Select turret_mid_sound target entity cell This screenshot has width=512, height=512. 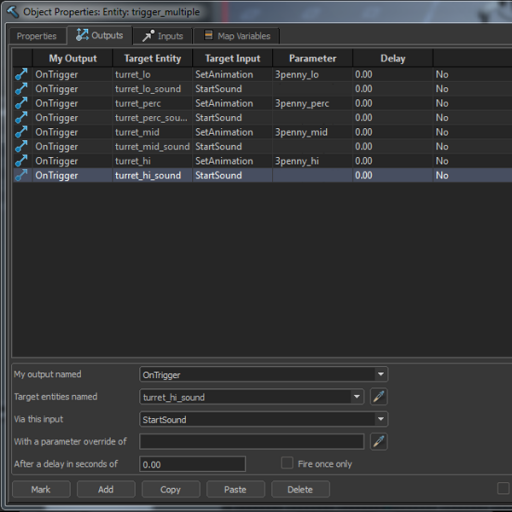pos(152,147)
